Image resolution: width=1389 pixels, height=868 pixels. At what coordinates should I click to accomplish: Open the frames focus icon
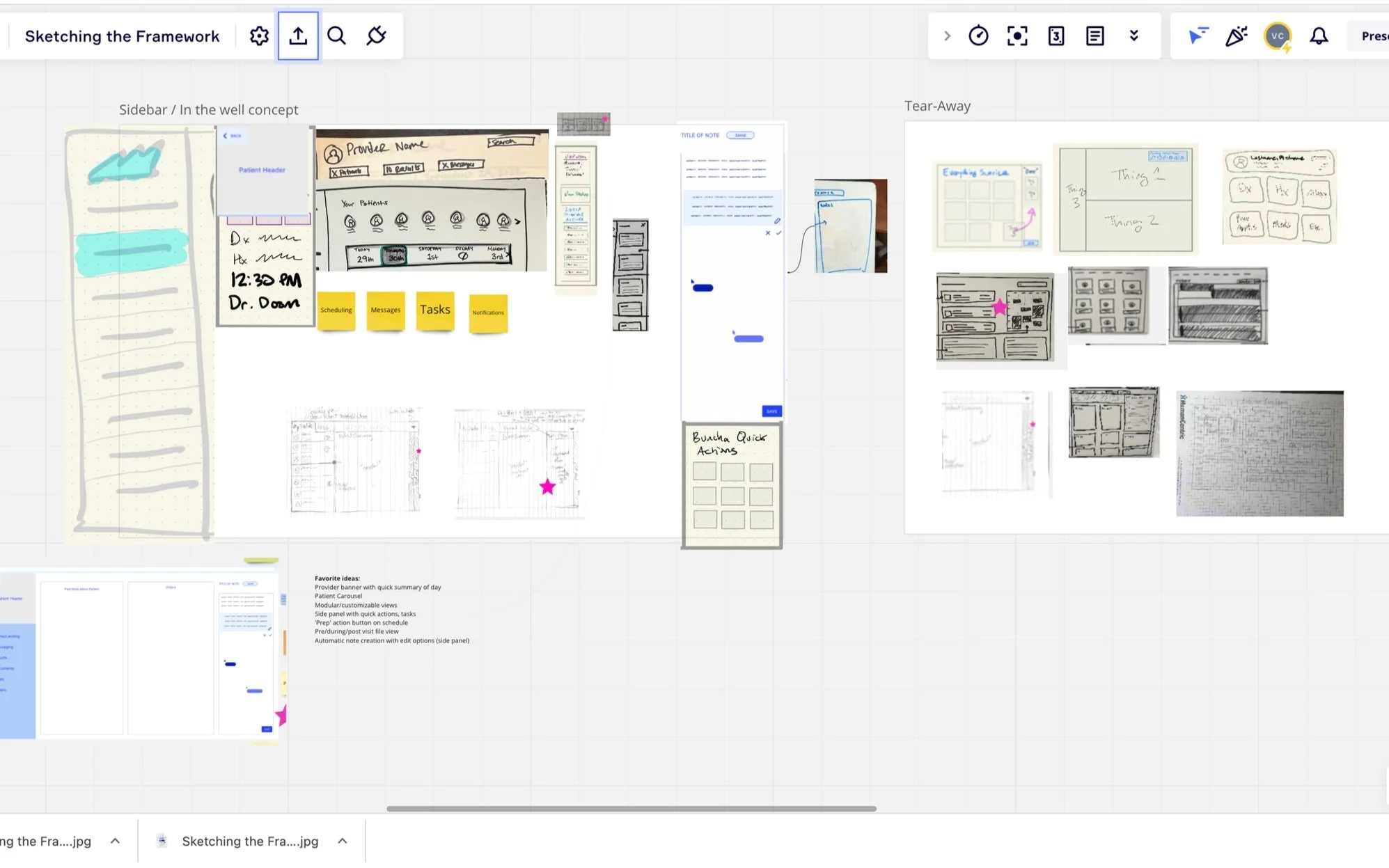coord(1017,35)
